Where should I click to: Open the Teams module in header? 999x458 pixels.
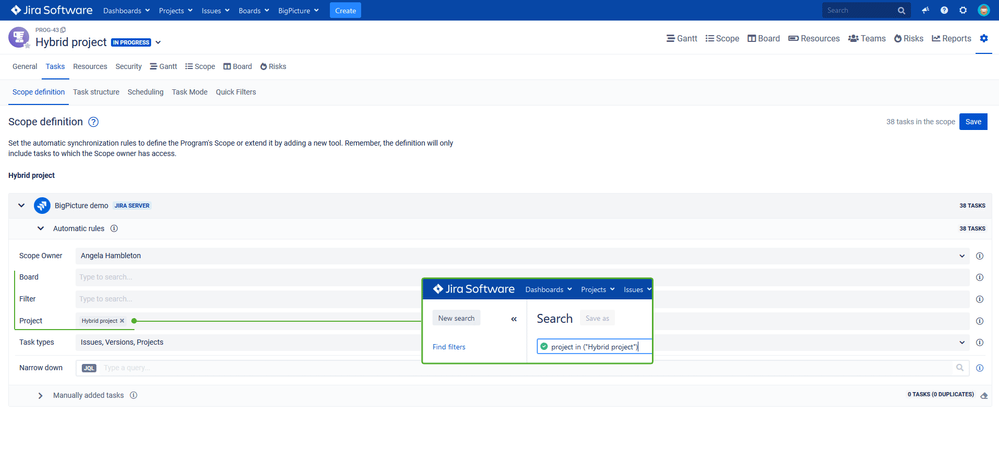tap(867, 38)
